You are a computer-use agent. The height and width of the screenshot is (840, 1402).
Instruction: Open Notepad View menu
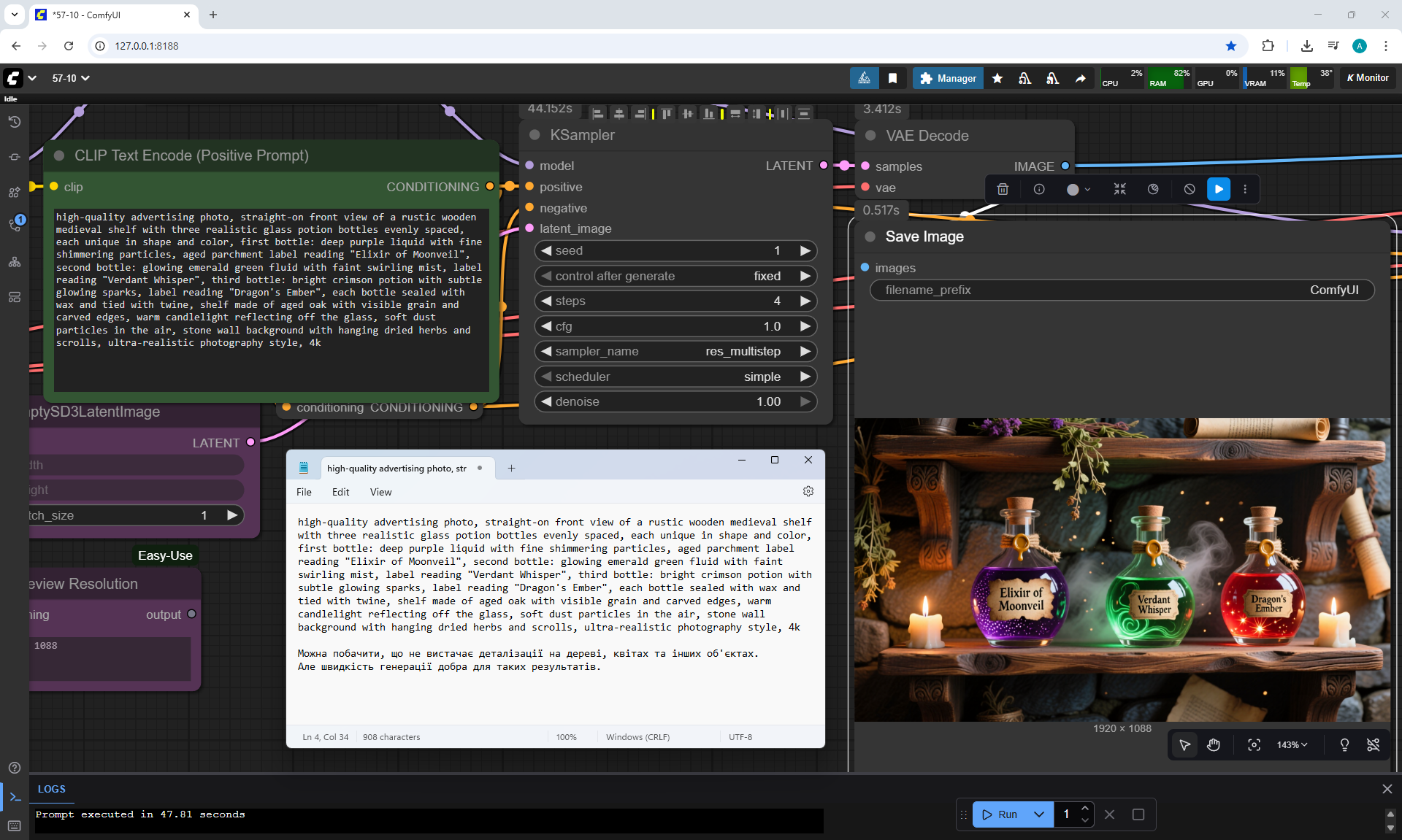tap(380, 492)
